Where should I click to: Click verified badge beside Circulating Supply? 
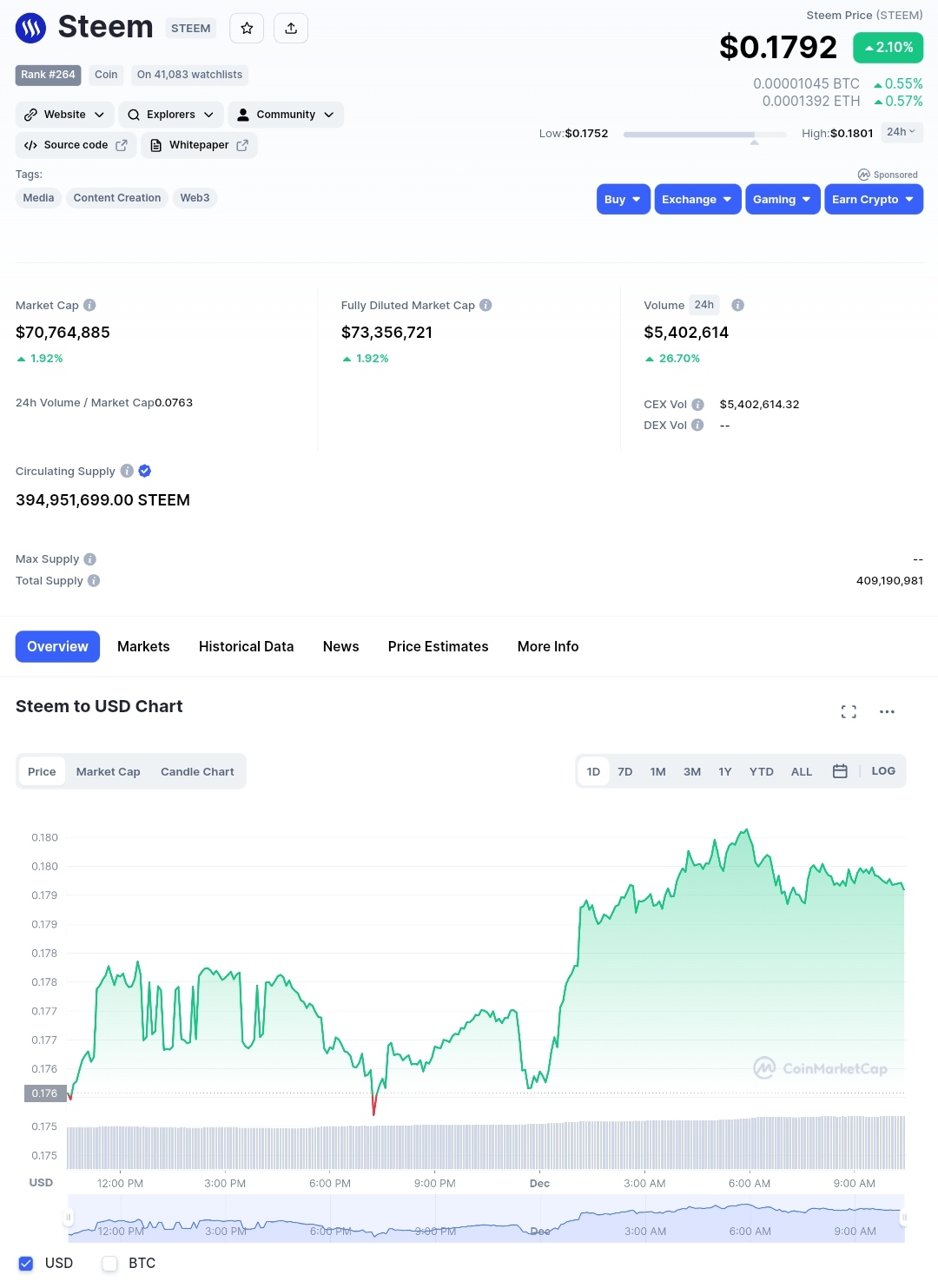[x=145, y=471]
